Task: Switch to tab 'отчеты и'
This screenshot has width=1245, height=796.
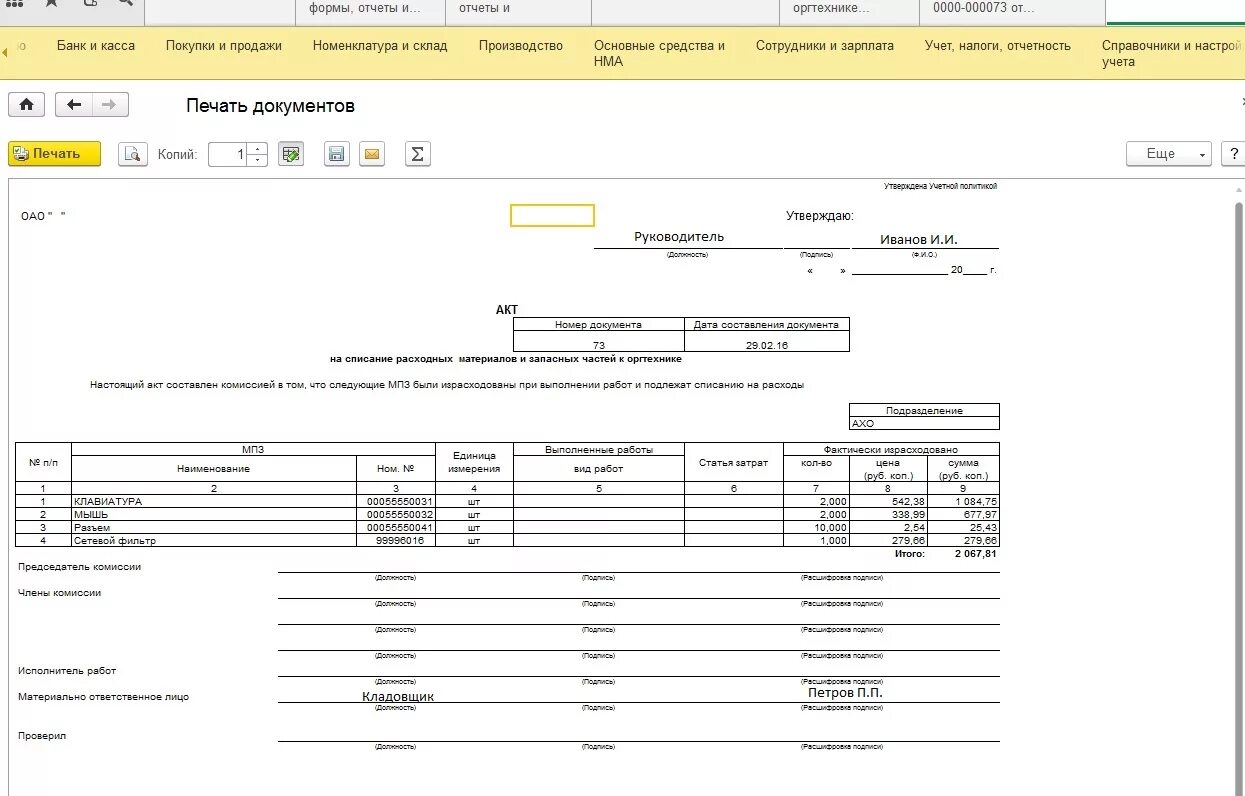Action: [x=518, y=12]
